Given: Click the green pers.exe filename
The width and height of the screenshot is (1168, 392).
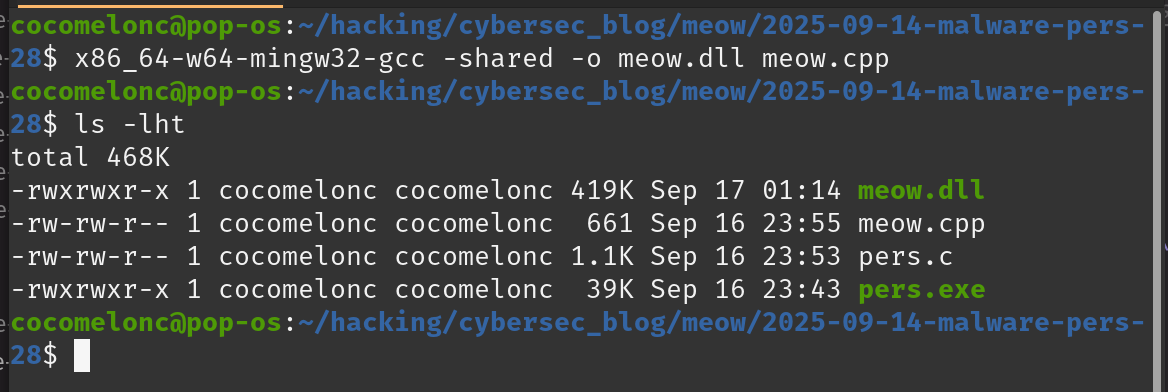Looking at the screenshot, I should point(921,290).
